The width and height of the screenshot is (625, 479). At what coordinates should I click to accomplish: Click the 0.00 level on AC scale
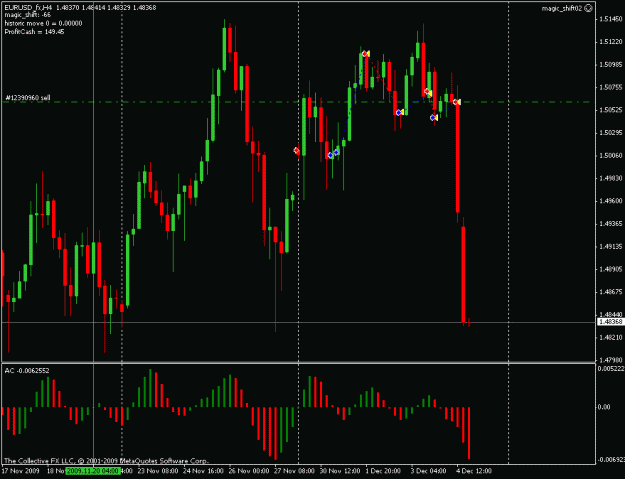click(x=604, y=407)
